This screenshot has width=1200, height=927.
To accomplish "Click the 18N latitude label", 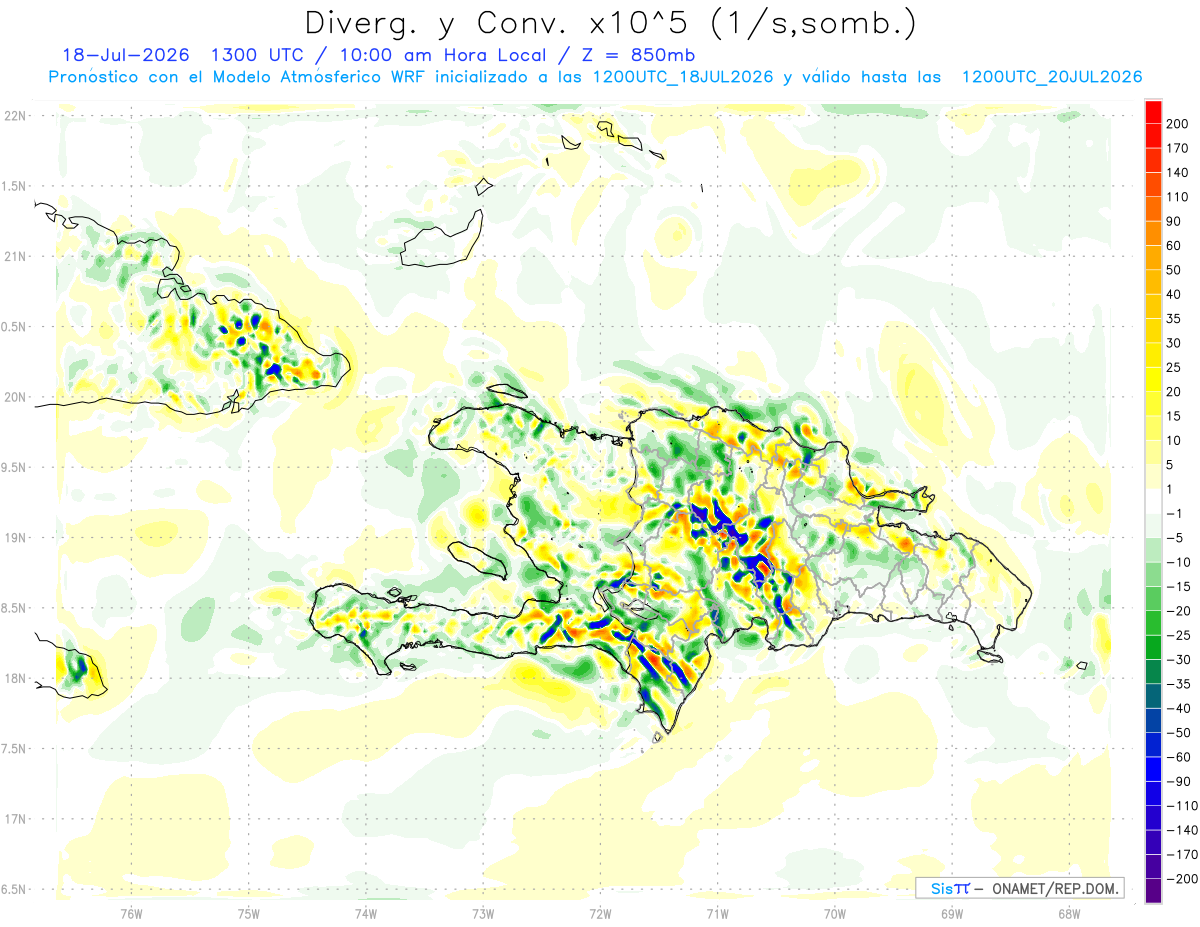I will click(14, 678).
